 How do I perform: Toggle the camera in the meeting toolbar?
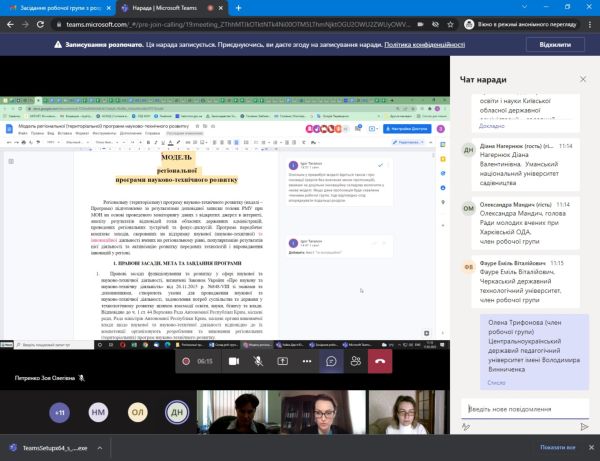tap(231, 361)
